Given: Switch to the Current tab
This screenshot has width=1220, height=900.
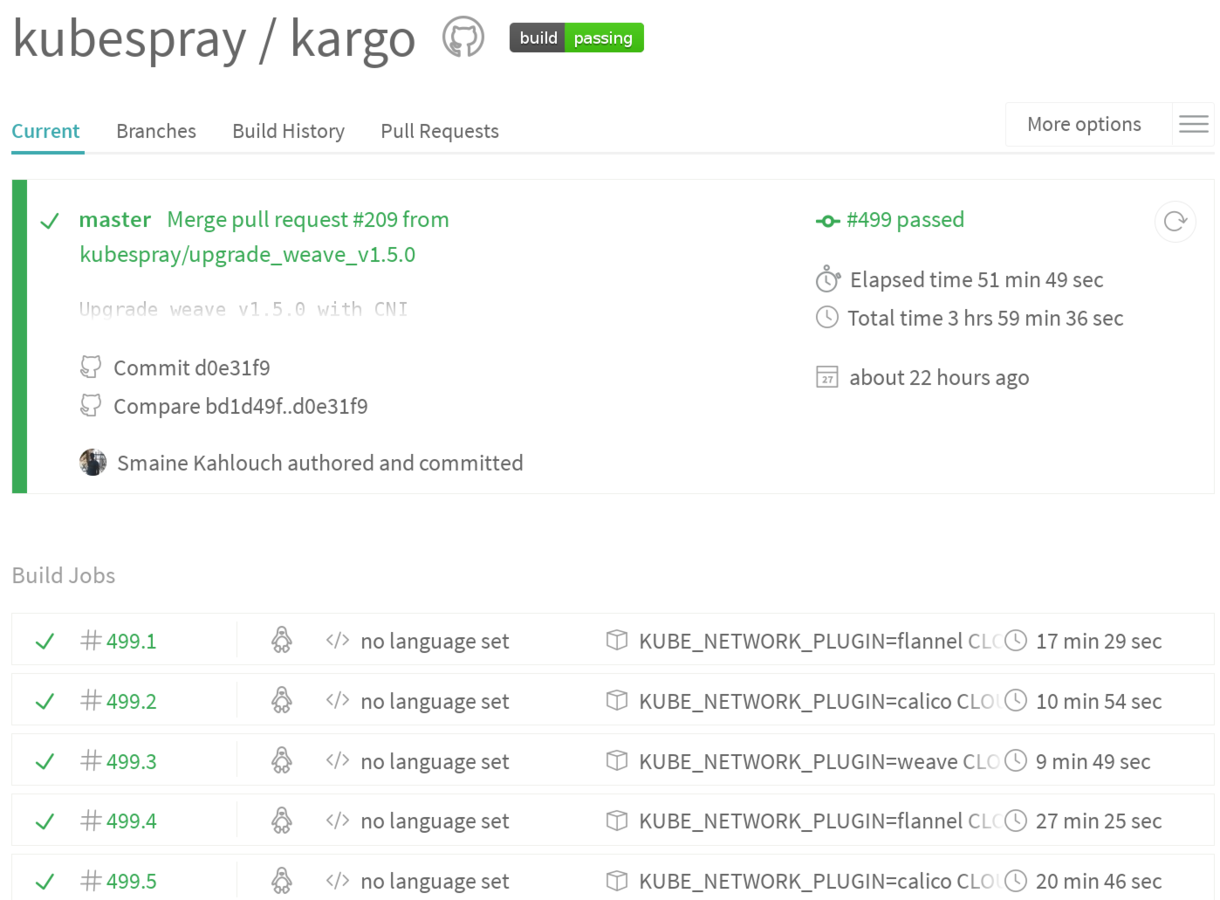Looking at the screenshot, I should tap(46, 131).
